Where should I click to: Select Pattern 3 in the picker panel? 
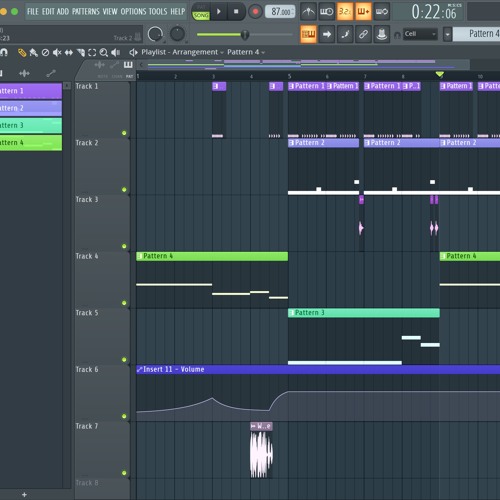[31, 126]
